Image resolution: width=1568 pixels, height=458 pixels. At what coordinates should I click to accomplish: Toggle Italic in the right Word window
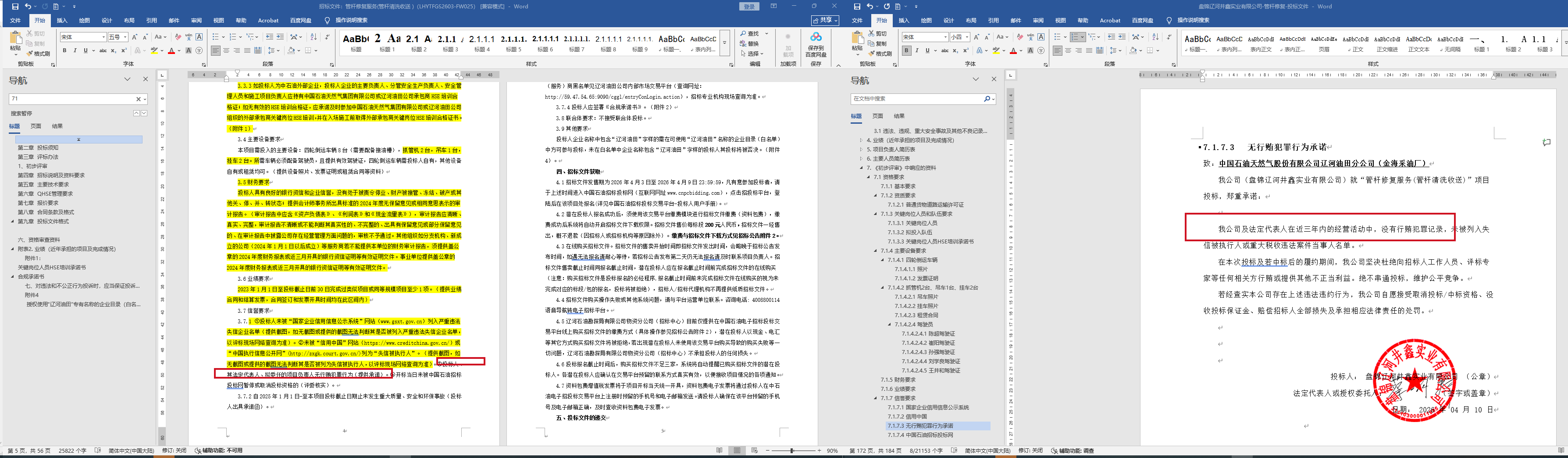click(x=917, y=50)
